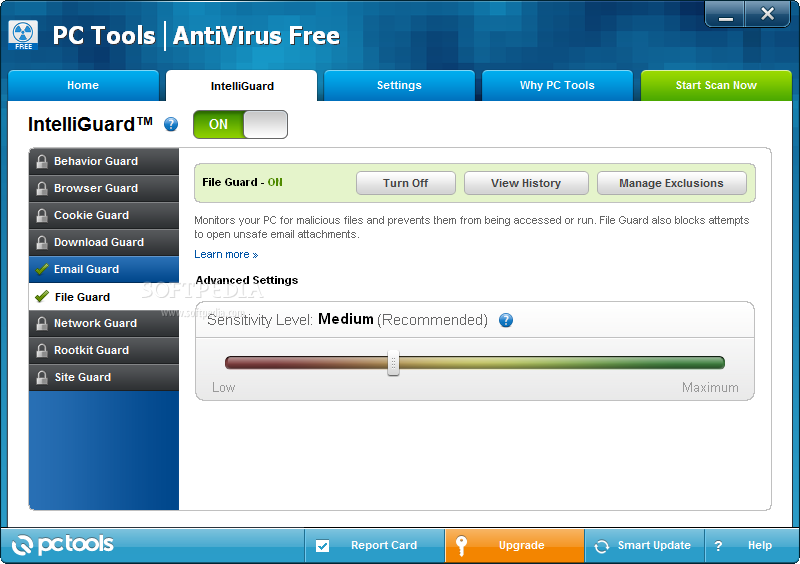This screenshot has width=800, height=564.
Task: Select Download Guard in sidebar
Action: tap(104, 242)
